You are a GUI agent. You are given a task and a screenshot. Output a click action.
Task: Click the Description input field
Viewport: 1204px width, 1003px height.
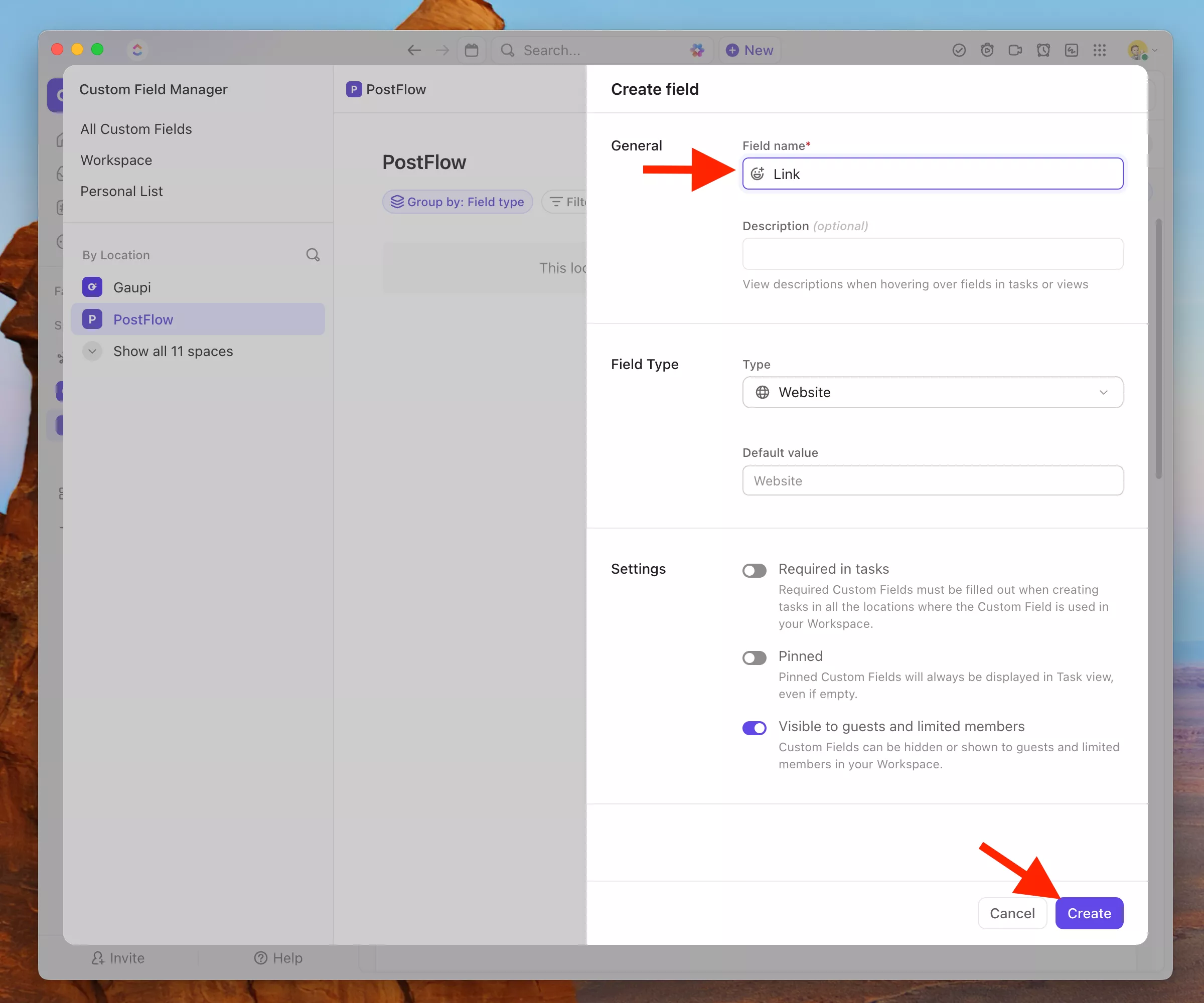932,254
